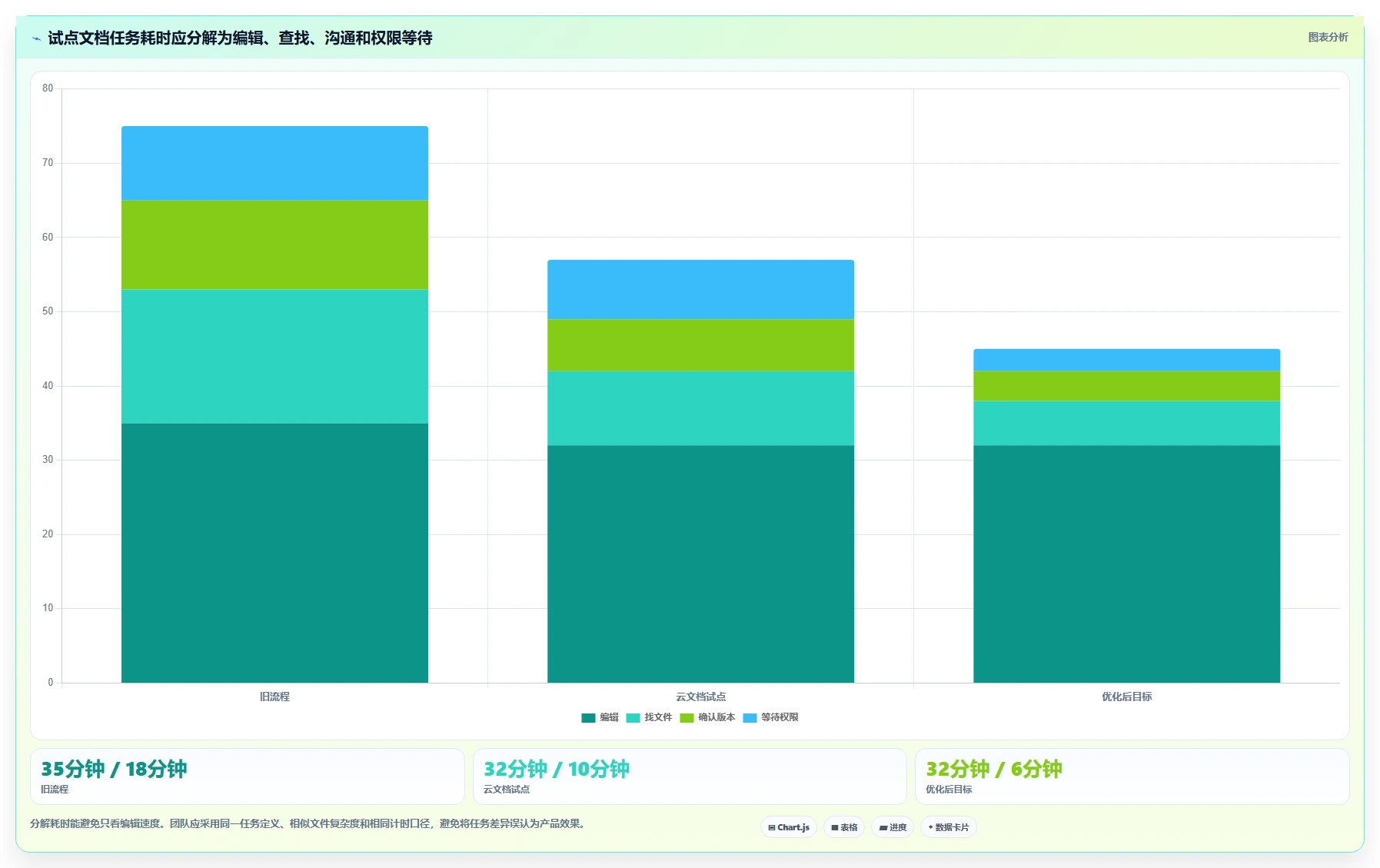Click the 优化后目标 x-axis label

click(x=1126, y=697)
